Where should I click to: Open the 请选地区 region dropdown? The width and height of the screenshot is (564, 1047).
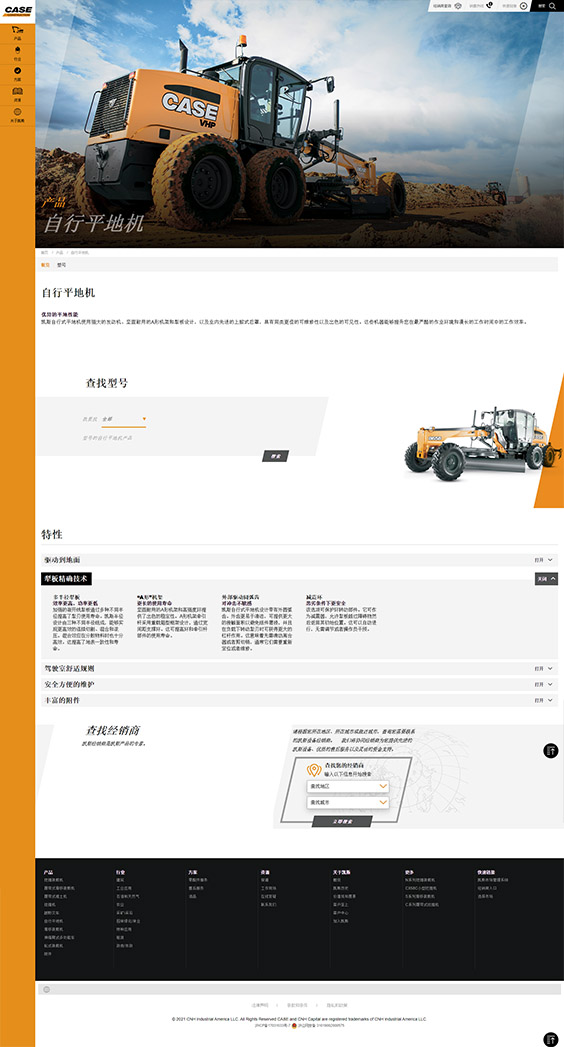click(348, 787)
